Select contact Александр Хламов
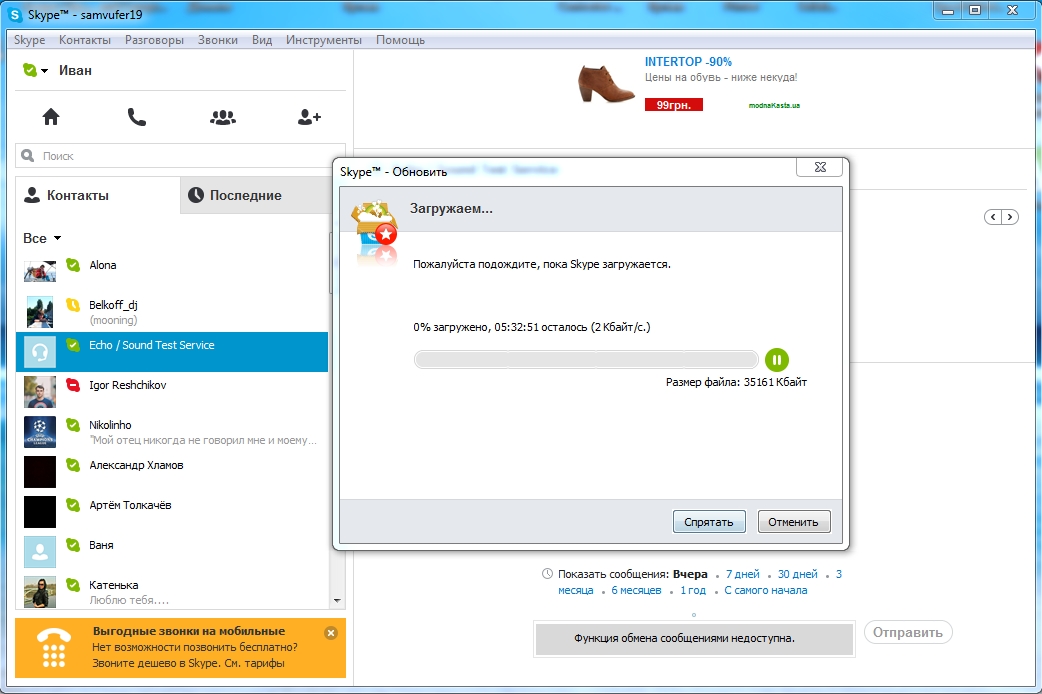1042x694 pixels. [x=172, y=471]
